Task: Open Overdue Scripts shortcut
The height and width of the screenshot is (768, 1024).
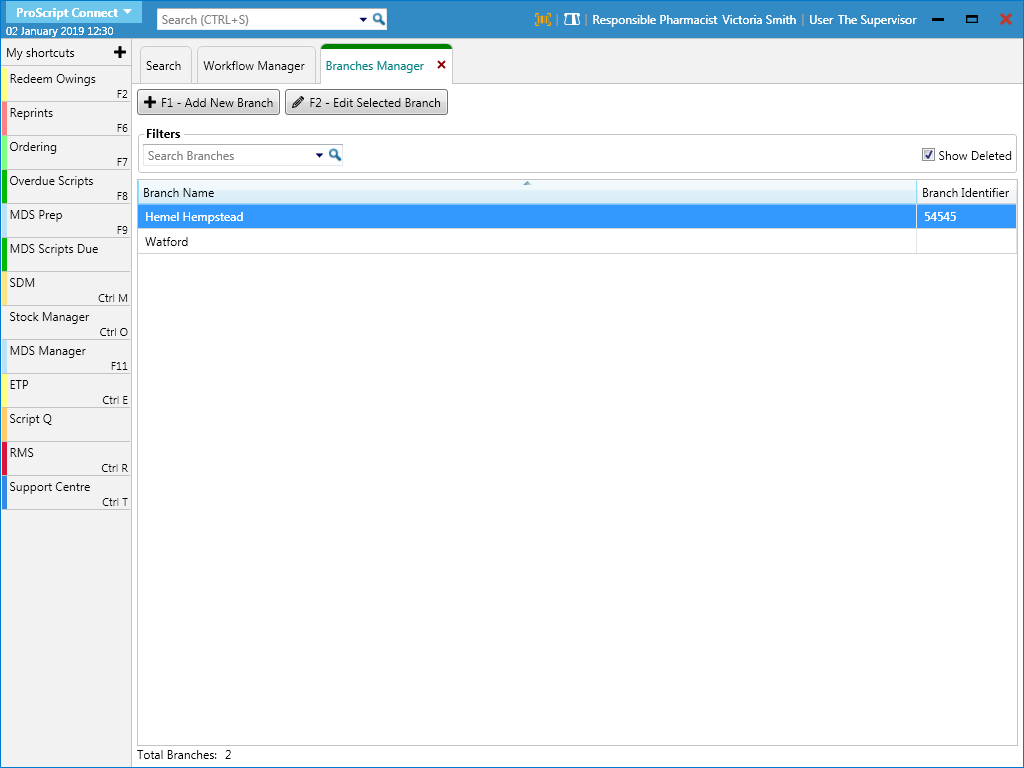Action: [x=67, y=186]
